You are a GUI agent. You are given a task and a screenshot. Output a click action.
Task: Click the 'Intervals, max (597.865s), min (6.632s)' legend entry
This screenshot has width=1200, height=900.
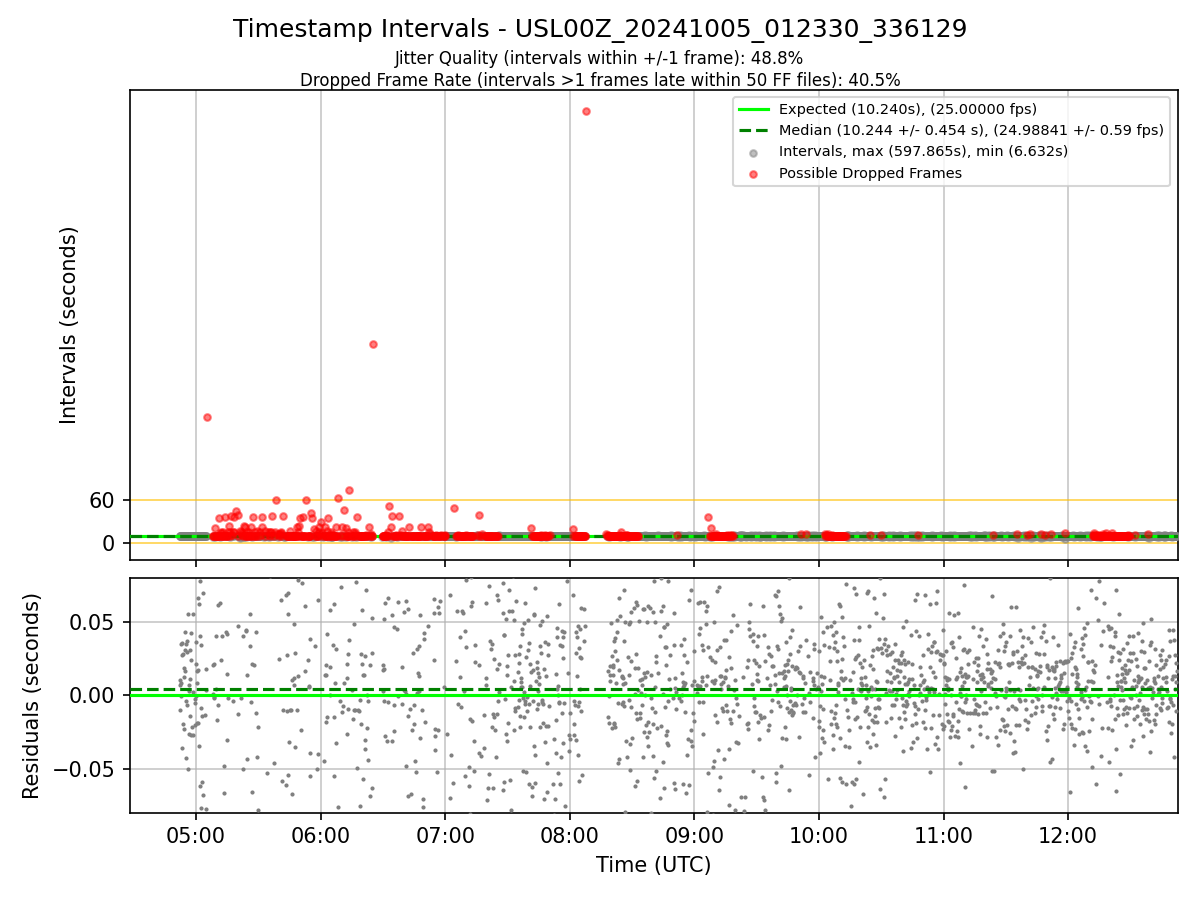[x=923, y=151]
